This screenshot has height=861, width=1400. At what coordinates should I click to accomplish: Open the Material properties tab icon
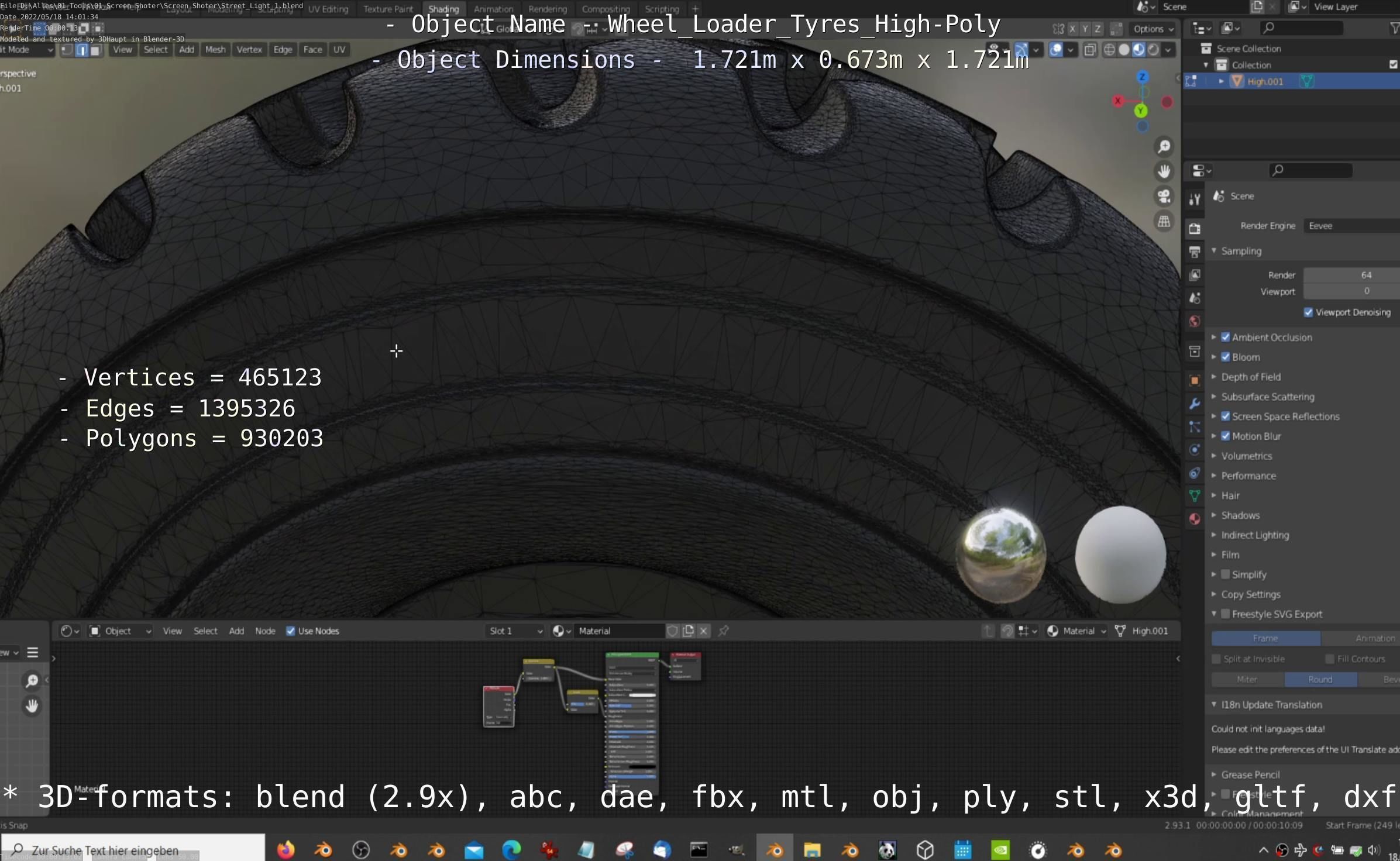1195,519
